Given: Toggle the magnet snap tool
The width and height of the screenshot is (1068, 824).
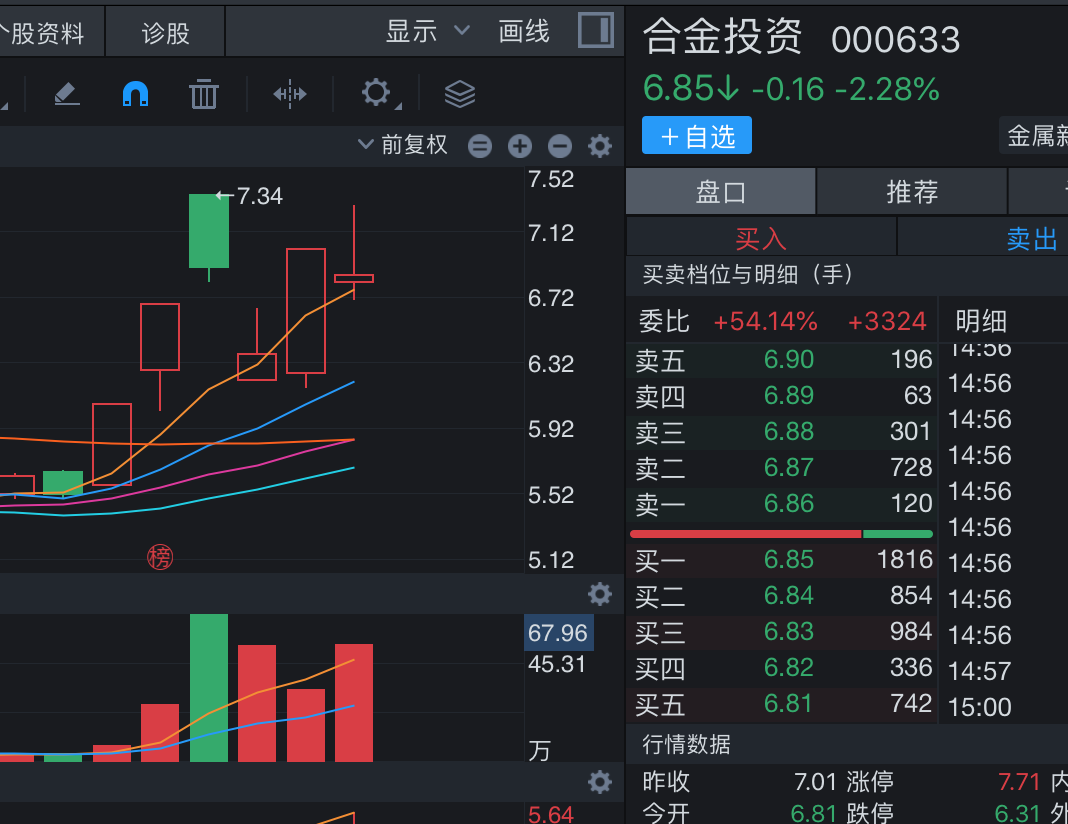Looking at the screenshot, I should tap(135, 94).
